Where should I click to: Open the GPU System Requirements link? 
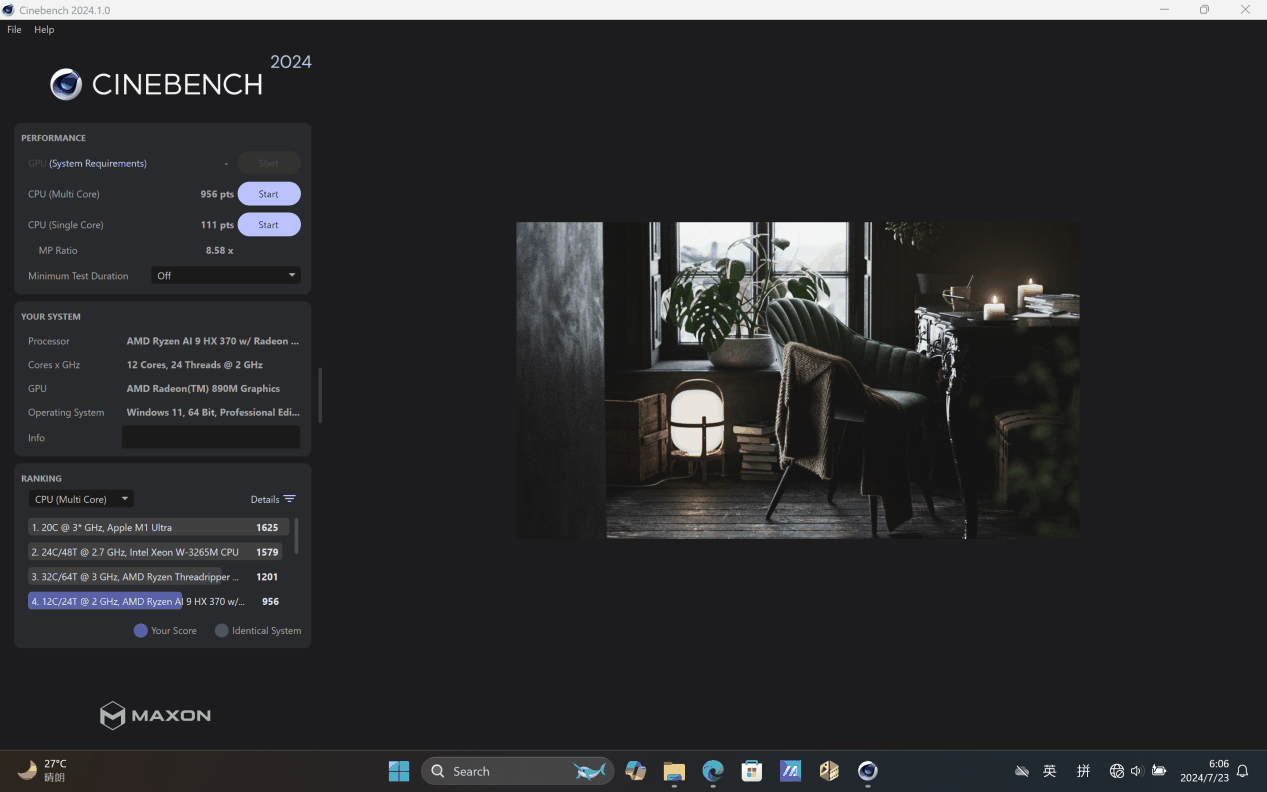(98, 163)
